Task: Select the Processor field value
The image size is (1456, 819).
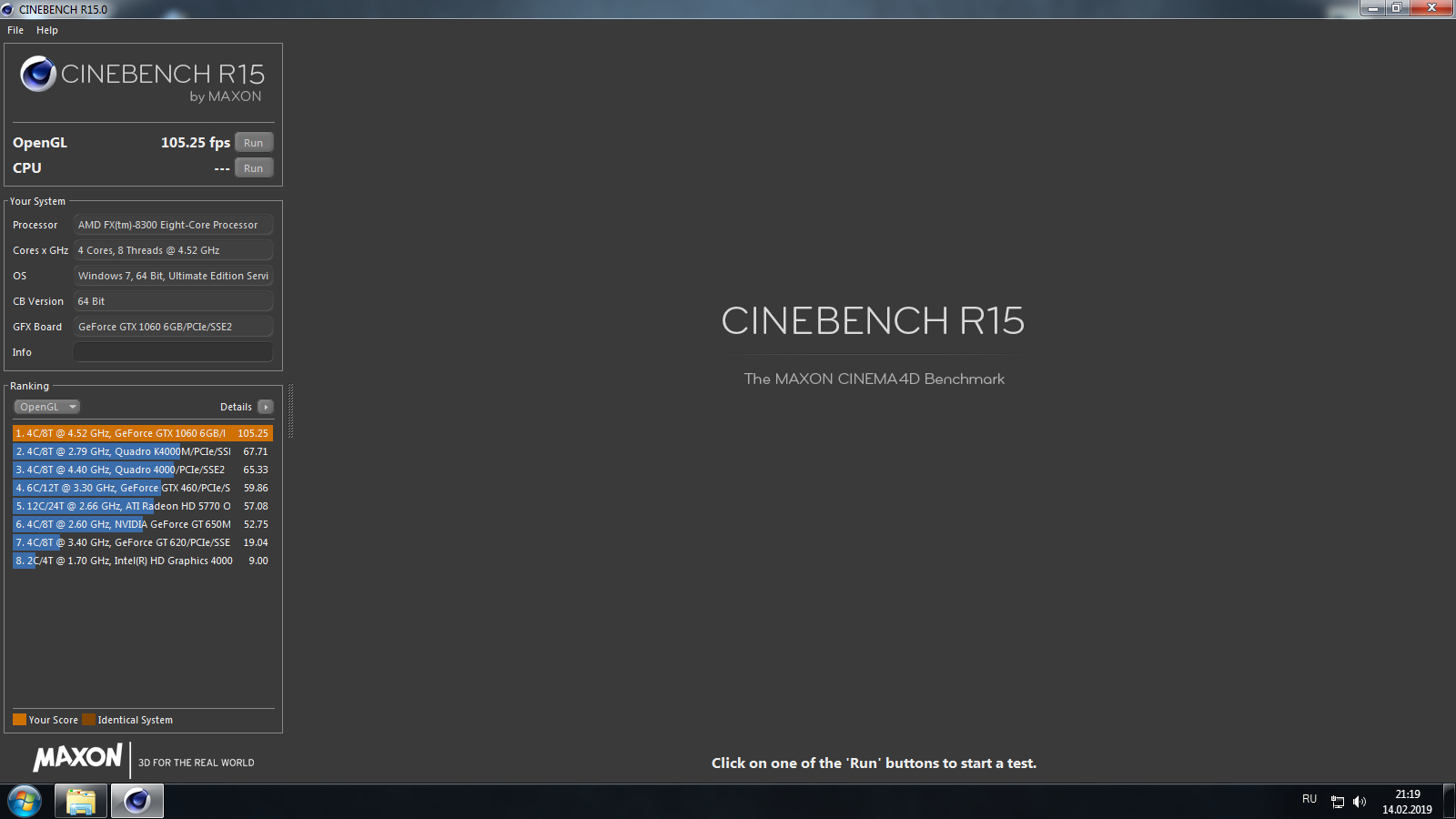Action: point(173,225)
